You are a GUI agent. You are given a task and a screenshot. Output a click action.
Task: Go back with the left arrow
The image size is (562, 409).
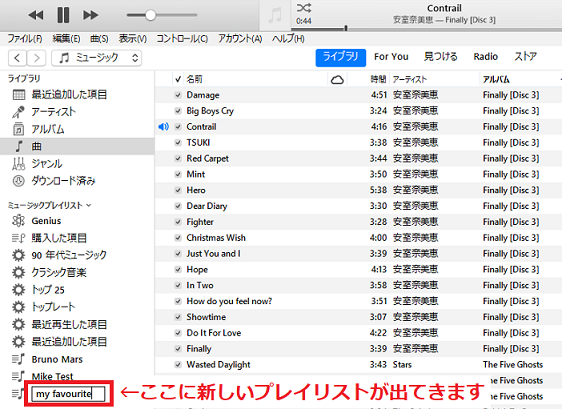17,58
